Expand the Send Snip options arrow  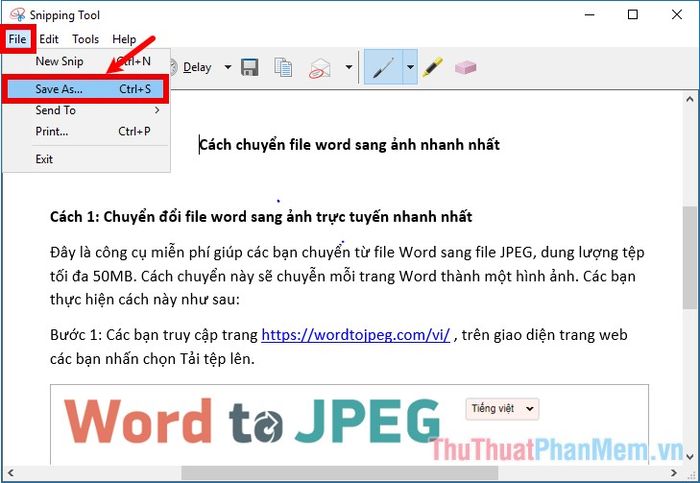(348, 67)
